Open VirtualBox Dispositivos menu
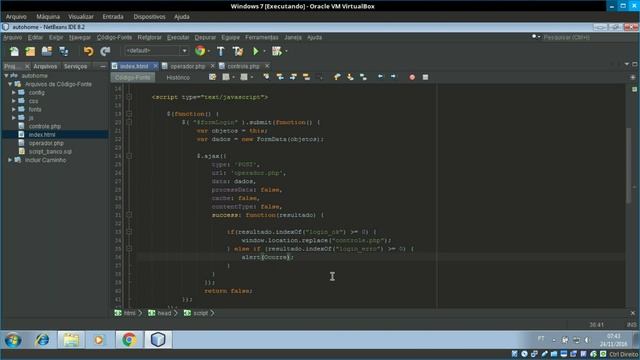 pyautogui.click(x=149, y=17)
